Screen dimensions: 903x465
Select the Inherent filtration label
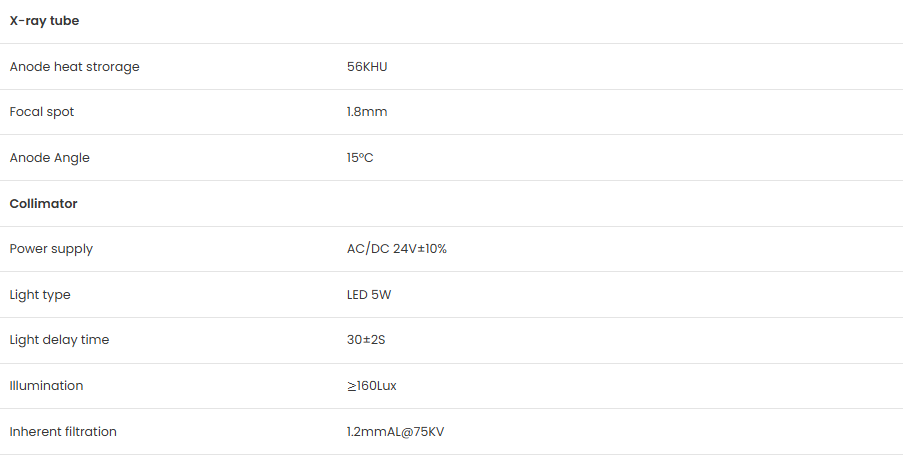[63, 432]
